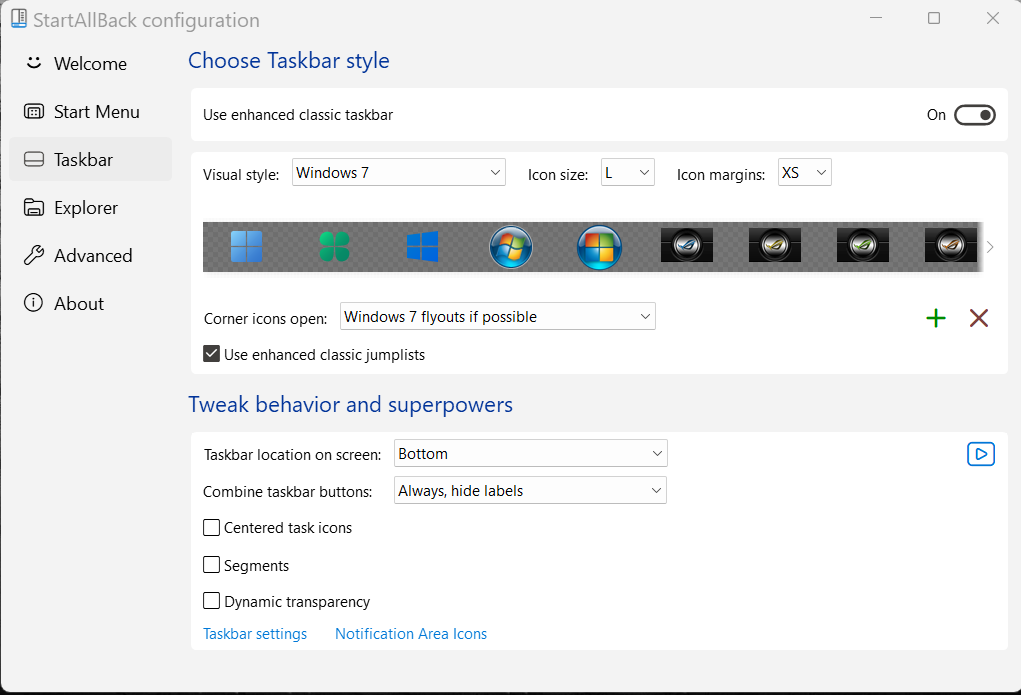This screenshot has width=1021, height=695.
Task: Click the Use enhanced classic taskbar text
Action: pos(298,115)
